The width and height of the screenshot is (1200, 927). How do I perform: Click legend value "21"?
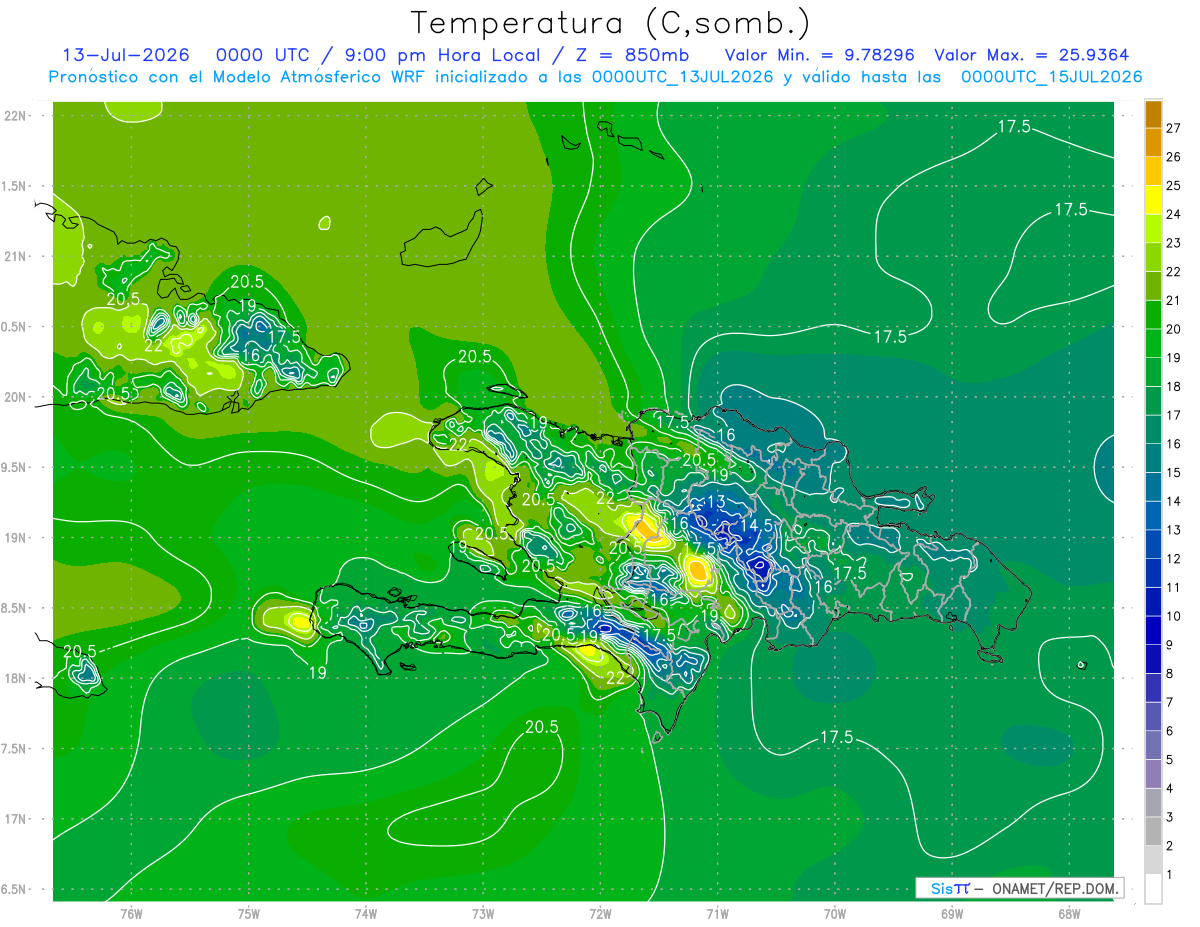pos(1174,300)
